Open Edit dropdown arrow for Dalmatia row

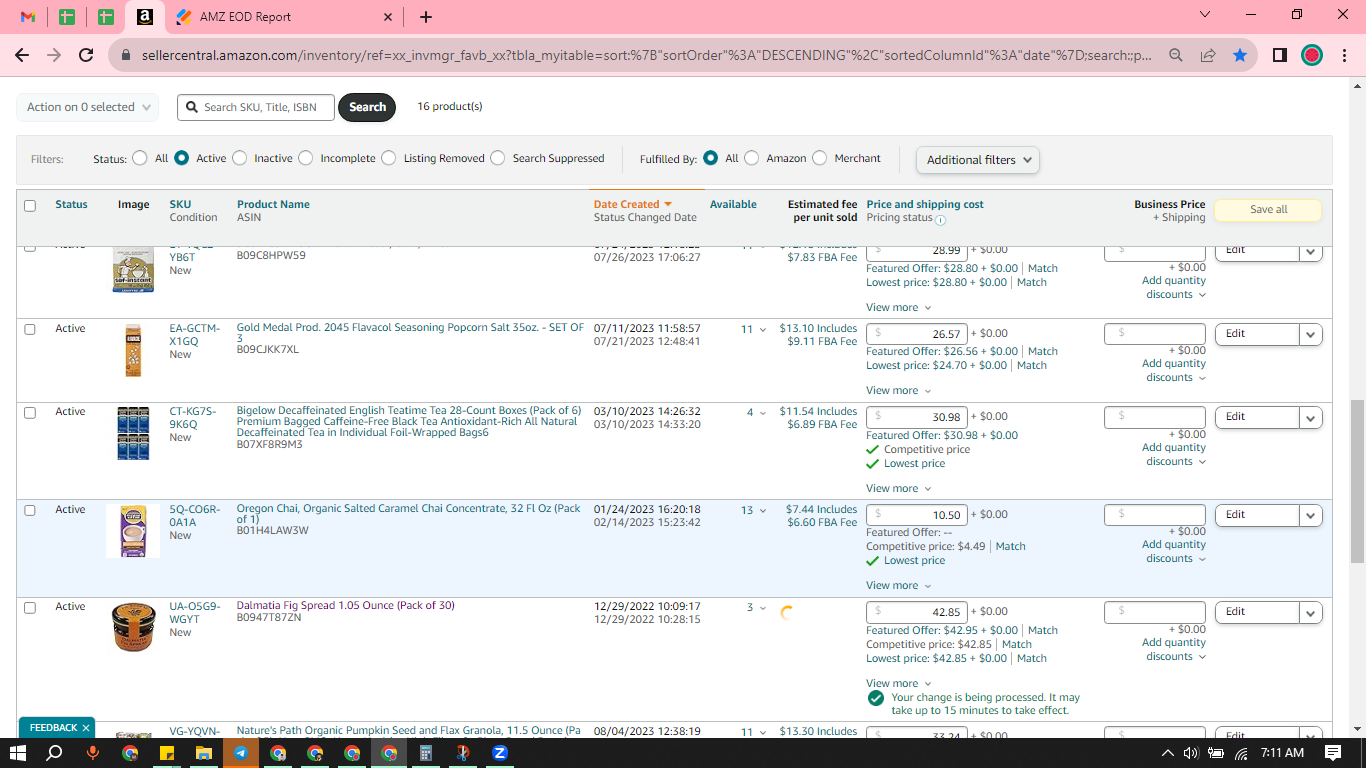pos(1311,613)
